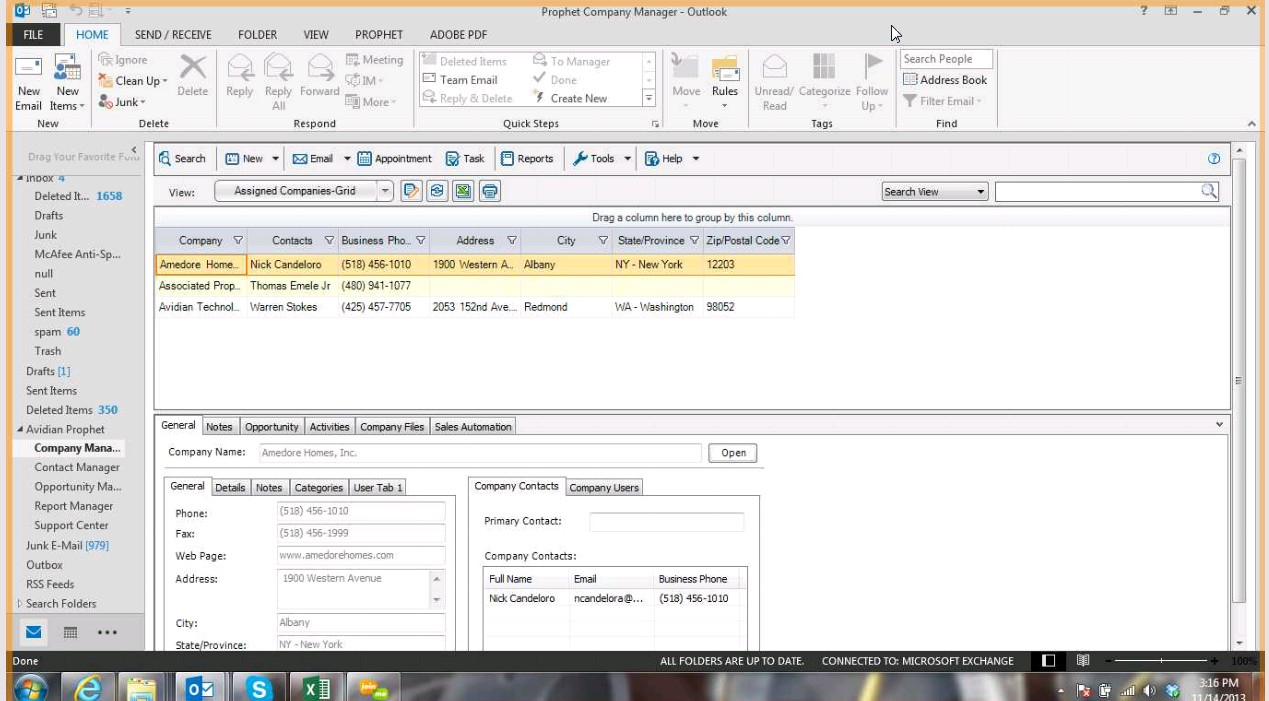The image size is (1269, 701).
Task: Toggle the Address column filter
Action: 512,241
